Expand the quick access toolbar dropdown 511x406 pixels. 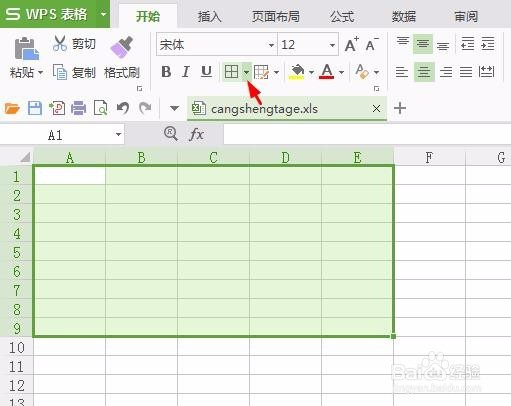[174, 108]
